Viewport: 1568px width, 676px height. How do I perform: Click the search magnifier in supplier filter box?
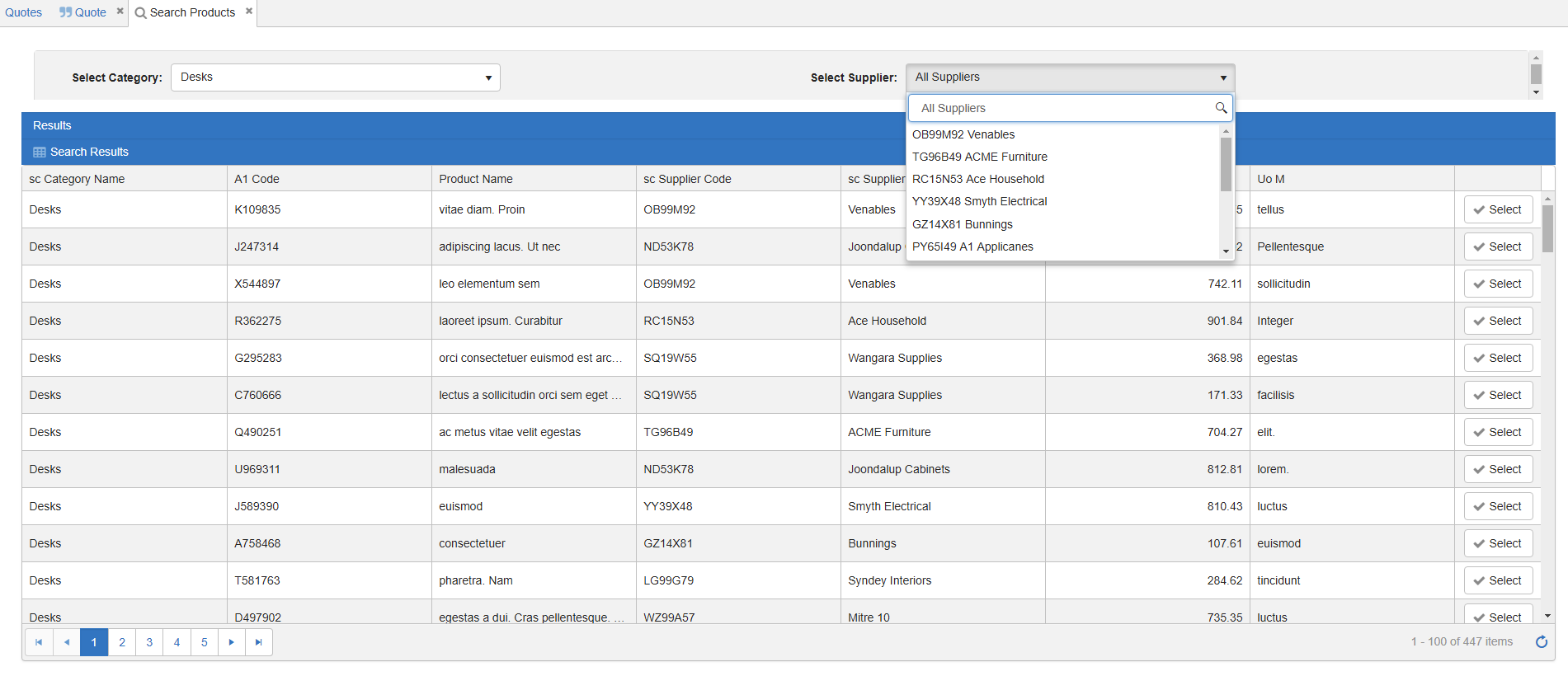click(1221, 108)
